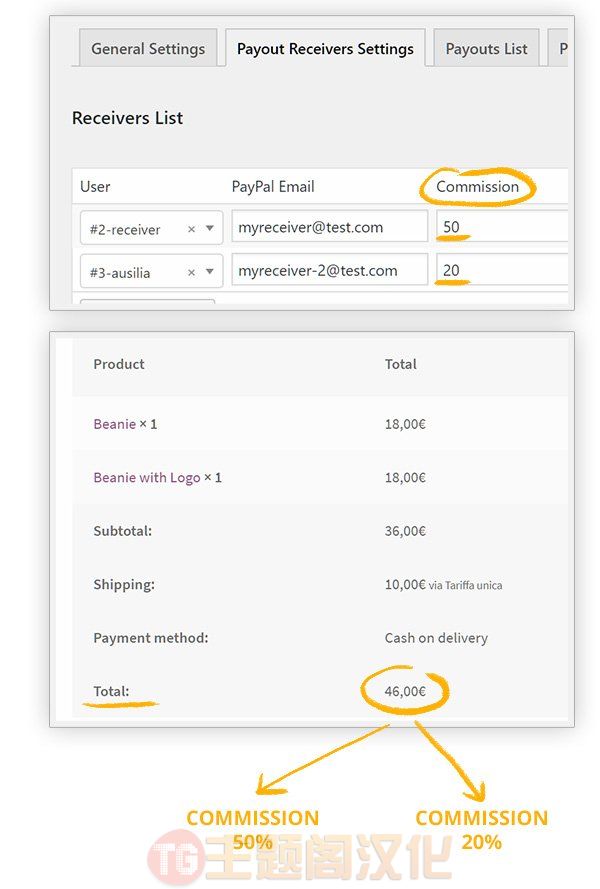Open the #2-receiver user select box
Screen dimensions: 600x889
point(151,228)
